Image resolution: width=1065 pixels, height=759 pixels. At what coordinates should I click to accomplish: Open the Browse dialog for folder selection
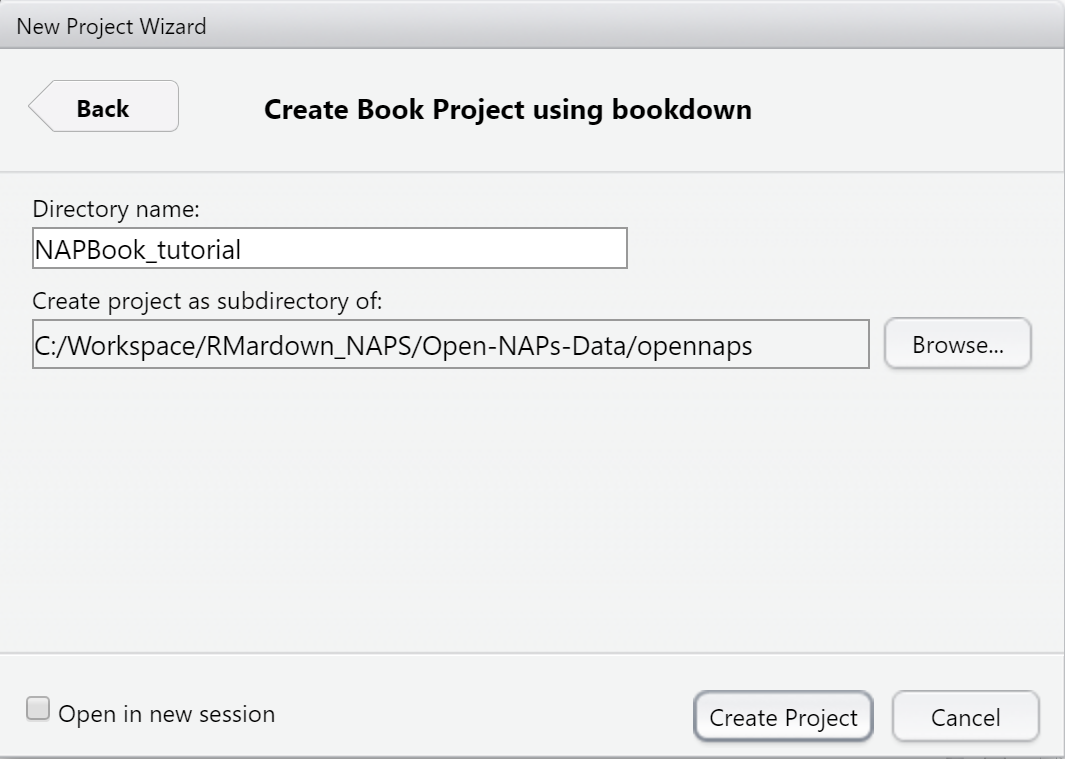click(957, 343)
